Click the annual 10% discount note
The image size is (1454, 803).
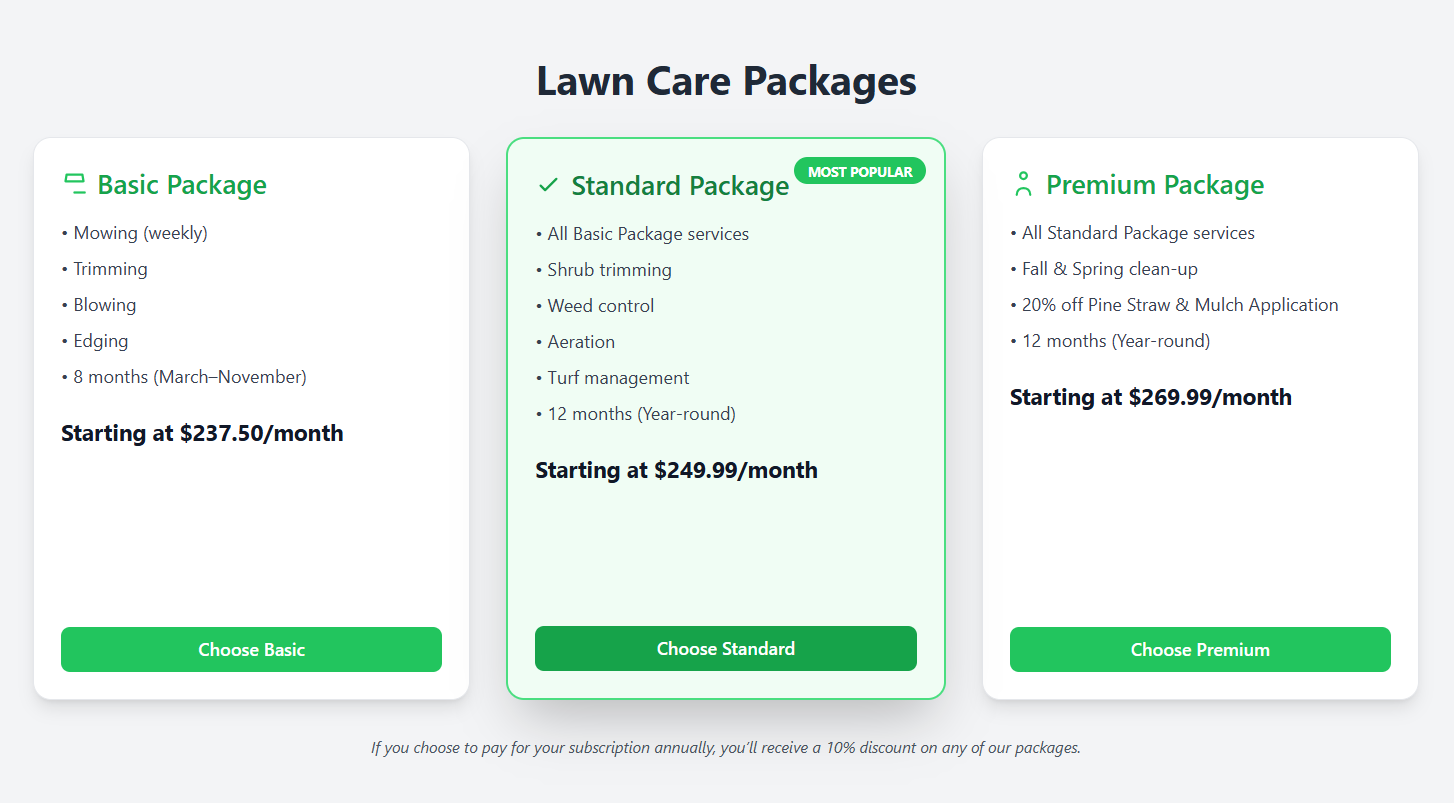pyautogui.click(x=726, y=747)
